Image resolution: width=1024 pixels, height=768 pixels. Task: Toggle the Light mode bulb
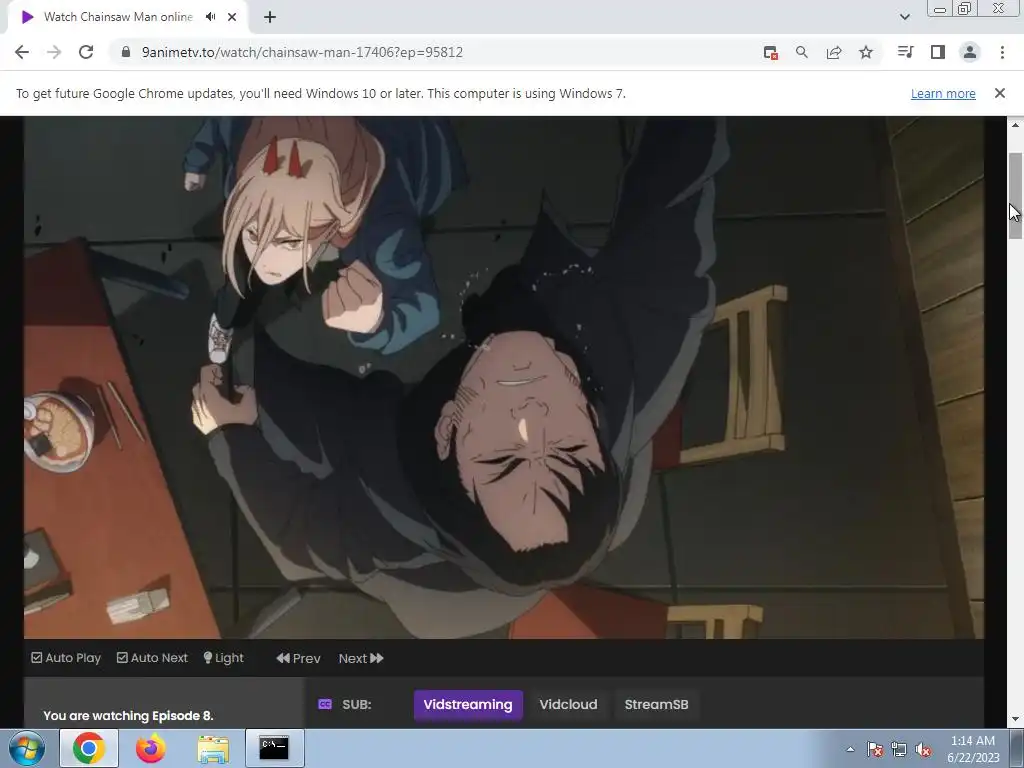(x=223, y=658)
